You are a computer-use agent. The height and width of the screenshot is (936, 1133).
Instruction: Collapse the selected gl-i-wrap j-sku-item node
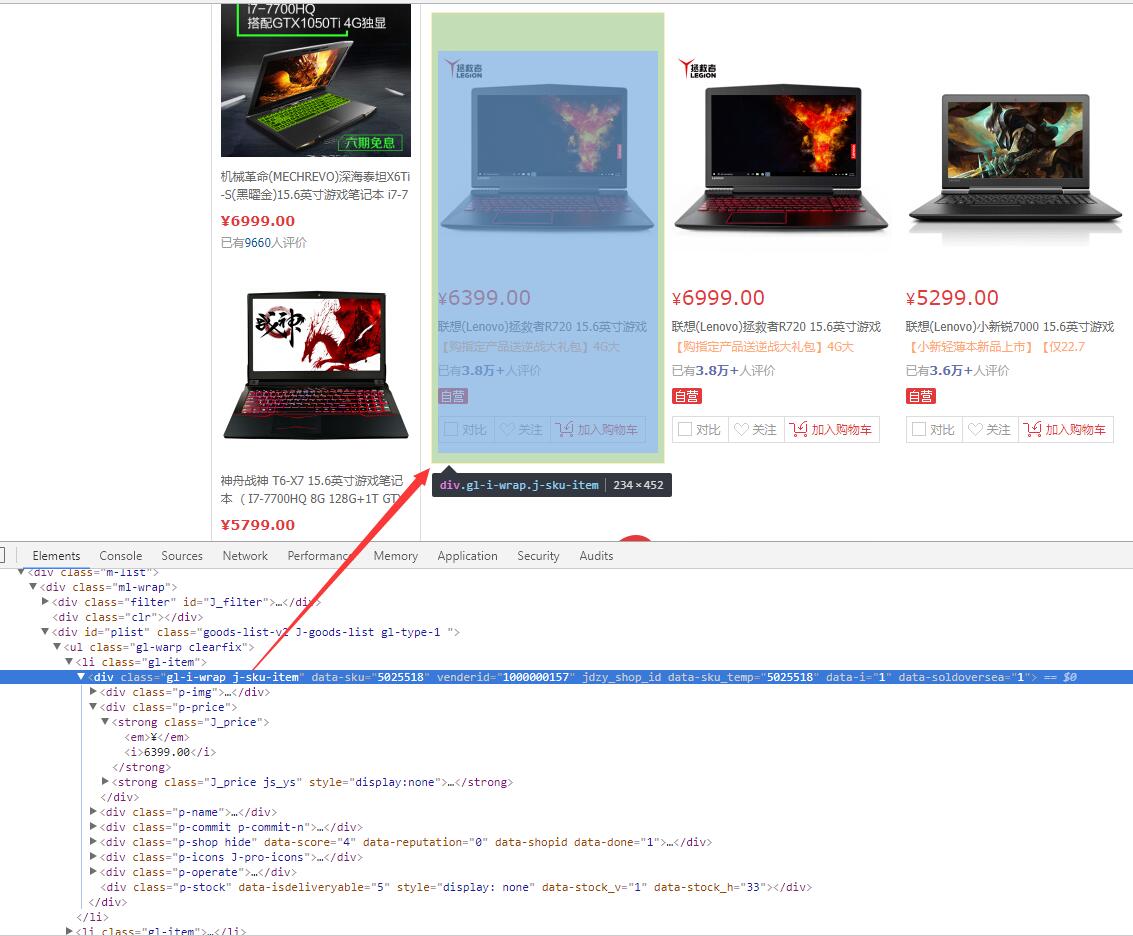(x=81, y=677)
